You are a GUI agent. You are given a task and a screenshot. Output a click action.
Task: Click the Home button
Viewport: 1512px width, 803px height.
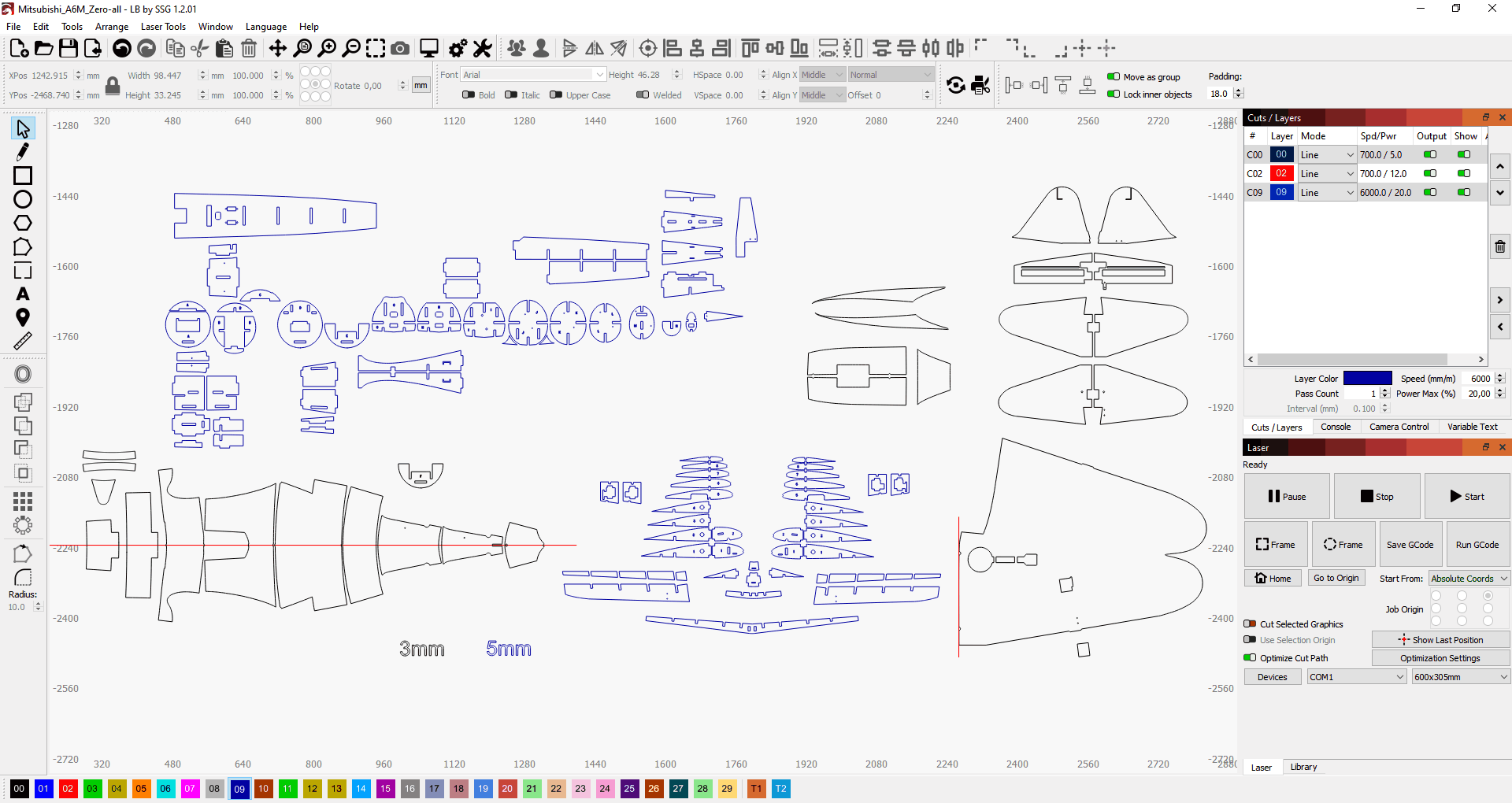click(x=1273, y=579)
